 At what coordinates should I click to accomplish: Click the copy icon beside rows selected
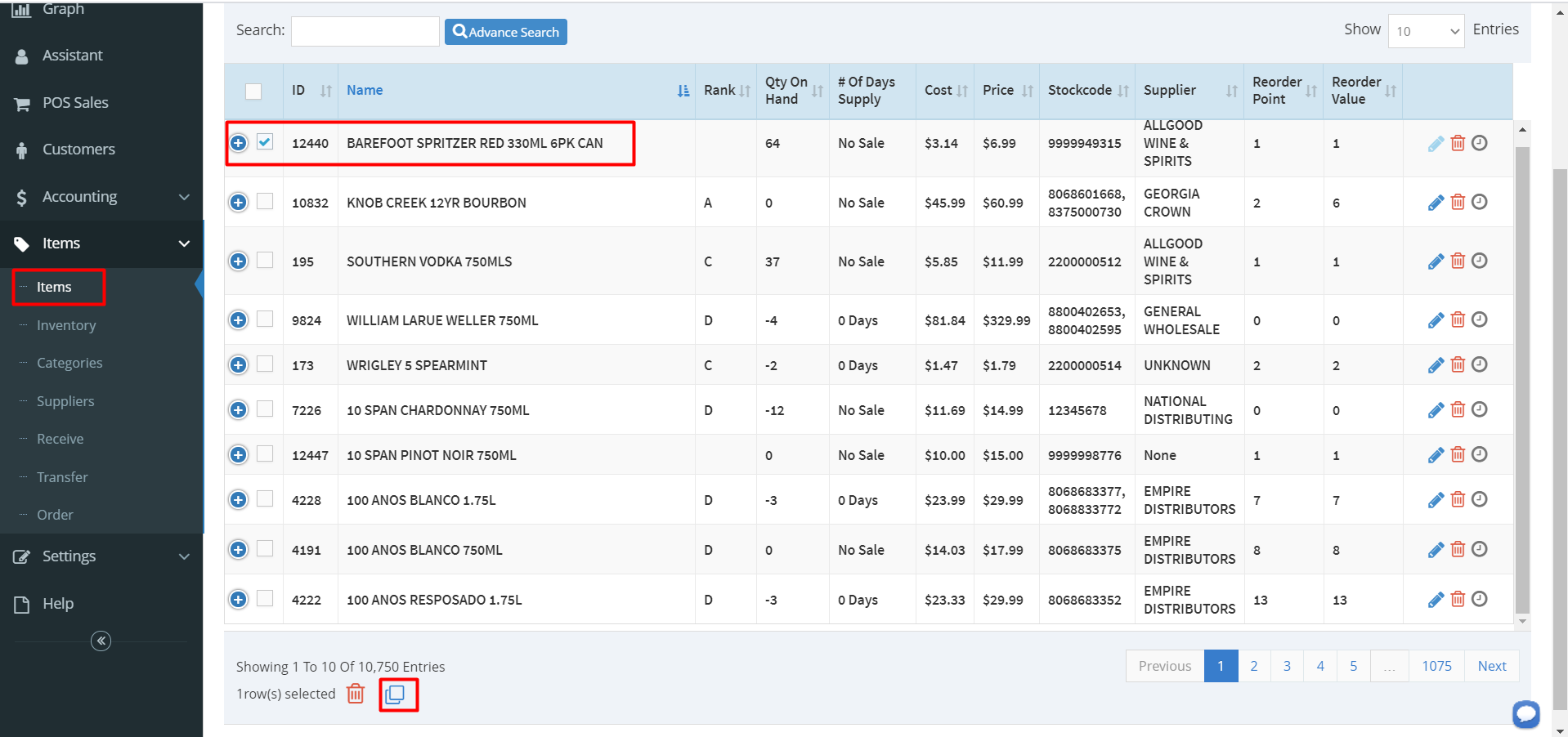[396, 695]
